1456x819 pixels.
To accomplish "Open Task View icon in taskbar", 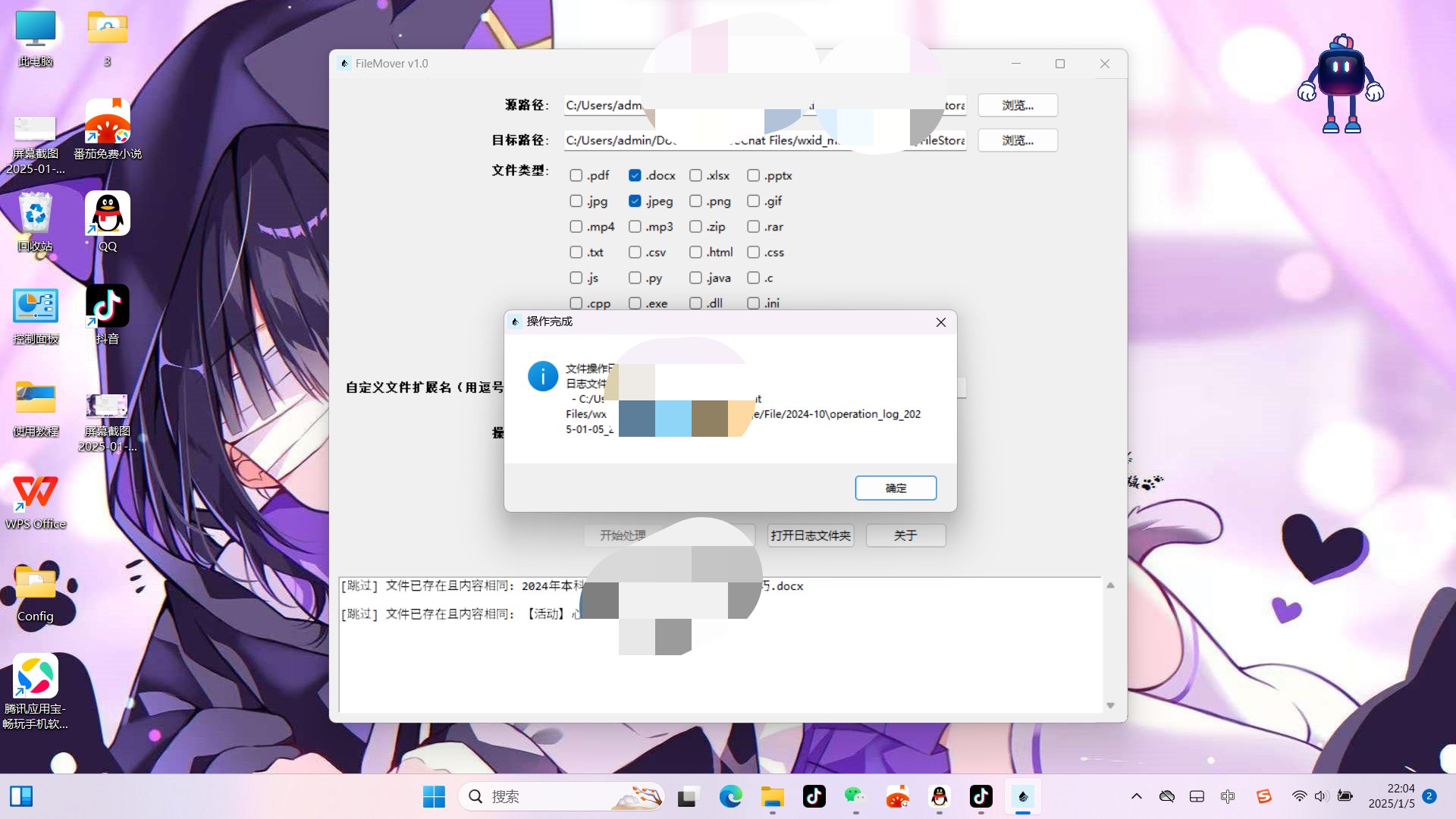I will coord(687,796).
